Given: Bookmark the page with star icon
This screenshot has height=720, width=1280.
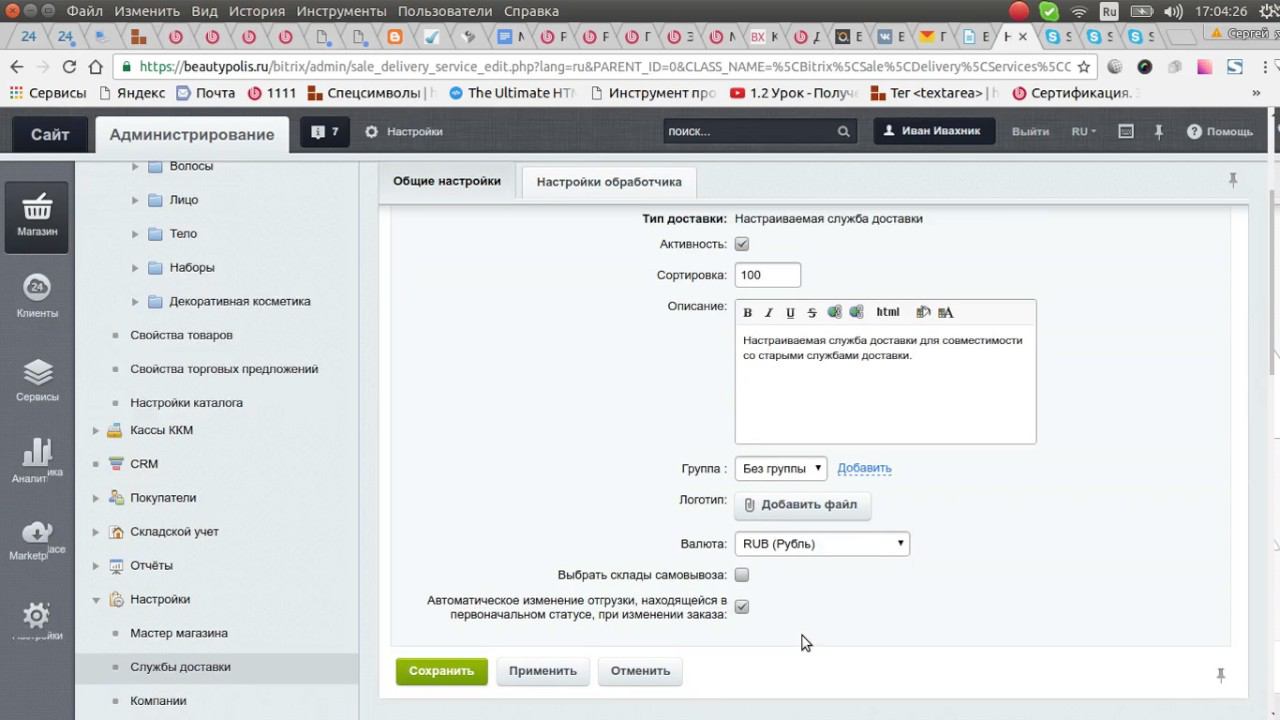Looking at the screenshot, I should coord(1083,67).
